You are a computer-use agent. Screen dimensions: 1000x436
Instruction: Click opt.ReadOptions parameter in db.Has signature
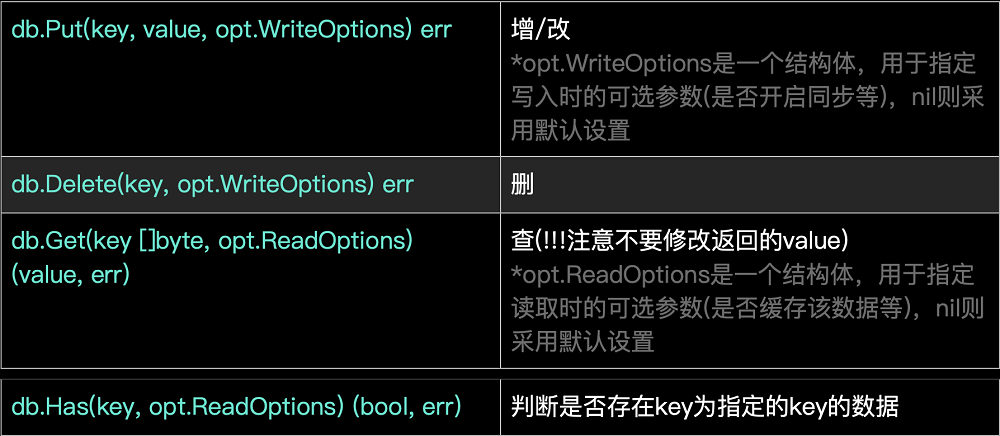point(246,407)
